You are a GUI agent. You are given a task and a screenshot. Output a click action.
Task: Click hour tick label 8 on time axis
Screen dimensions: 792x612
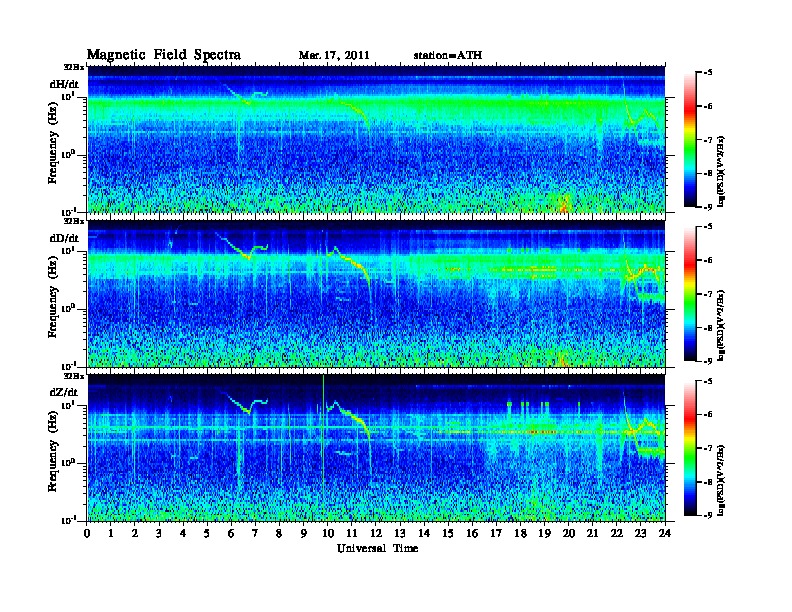(x=279, y=533)
